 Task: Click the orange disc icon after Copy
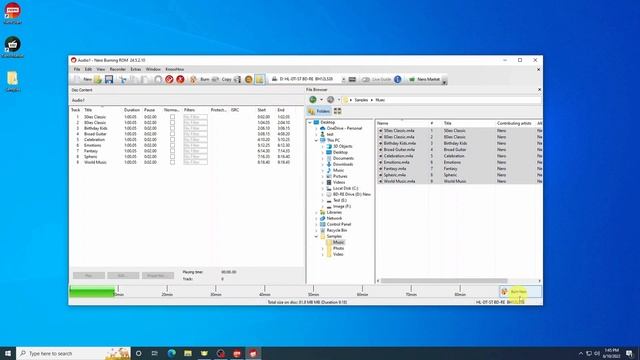tap(249, 79)
